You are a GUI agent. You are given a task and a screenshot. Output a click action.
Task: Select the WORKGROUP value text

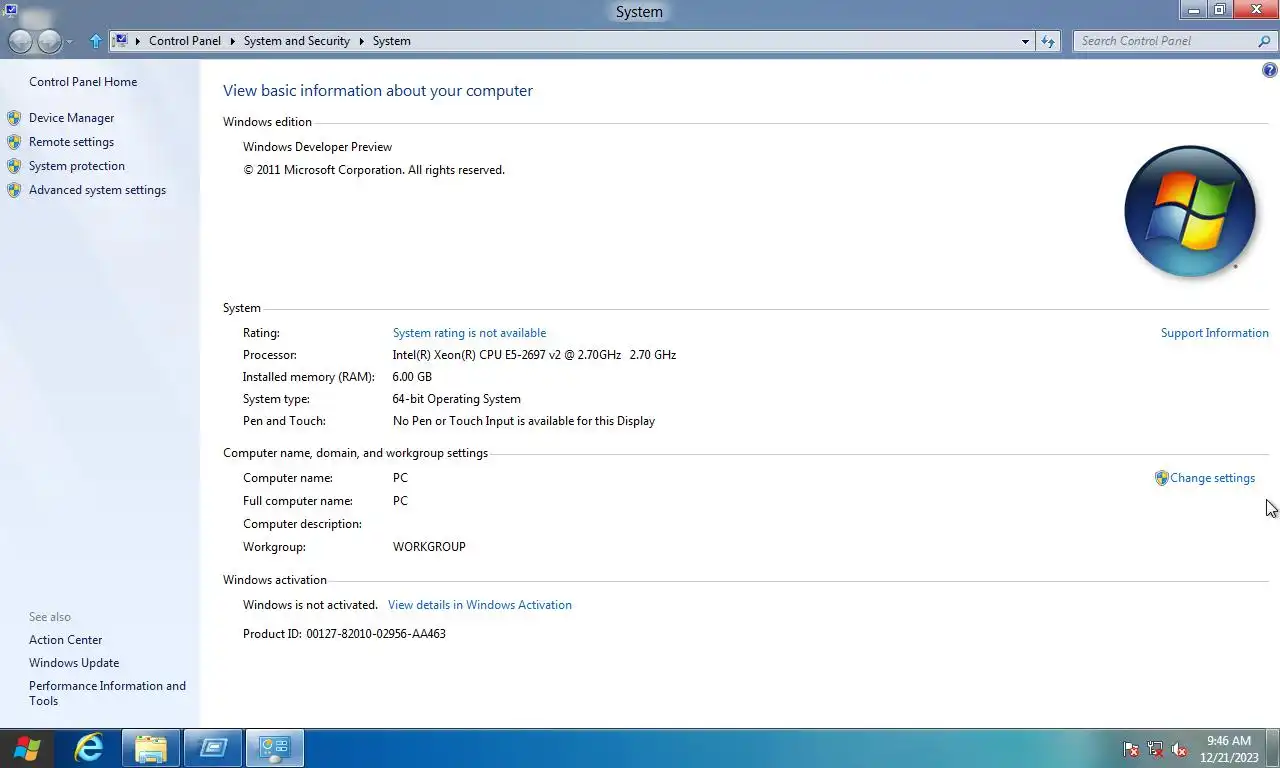pyautogui.click(x=429, y=547)
